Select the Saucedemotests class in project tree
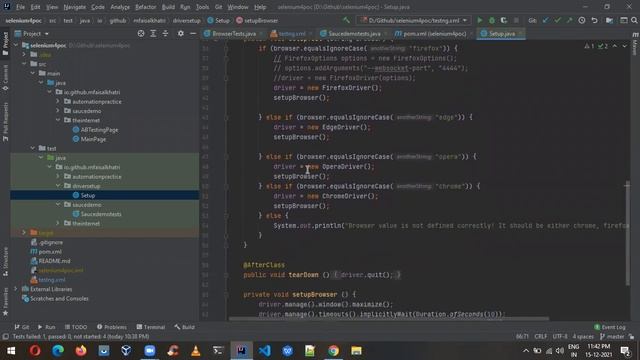The width and height of the screenshot is (640, 360). (x=97, y=214)
